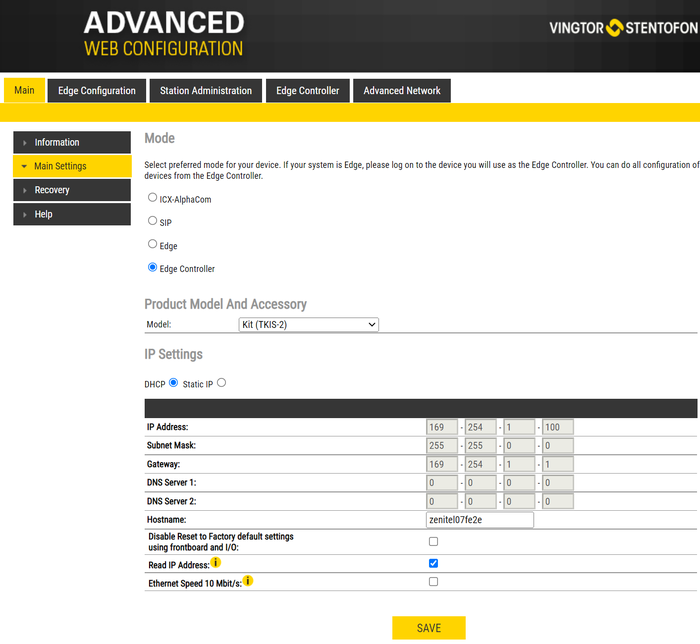Open the Help sidebar section
Image resolution: width=700 pixels, height=644 pixels.
coord(25,215)
